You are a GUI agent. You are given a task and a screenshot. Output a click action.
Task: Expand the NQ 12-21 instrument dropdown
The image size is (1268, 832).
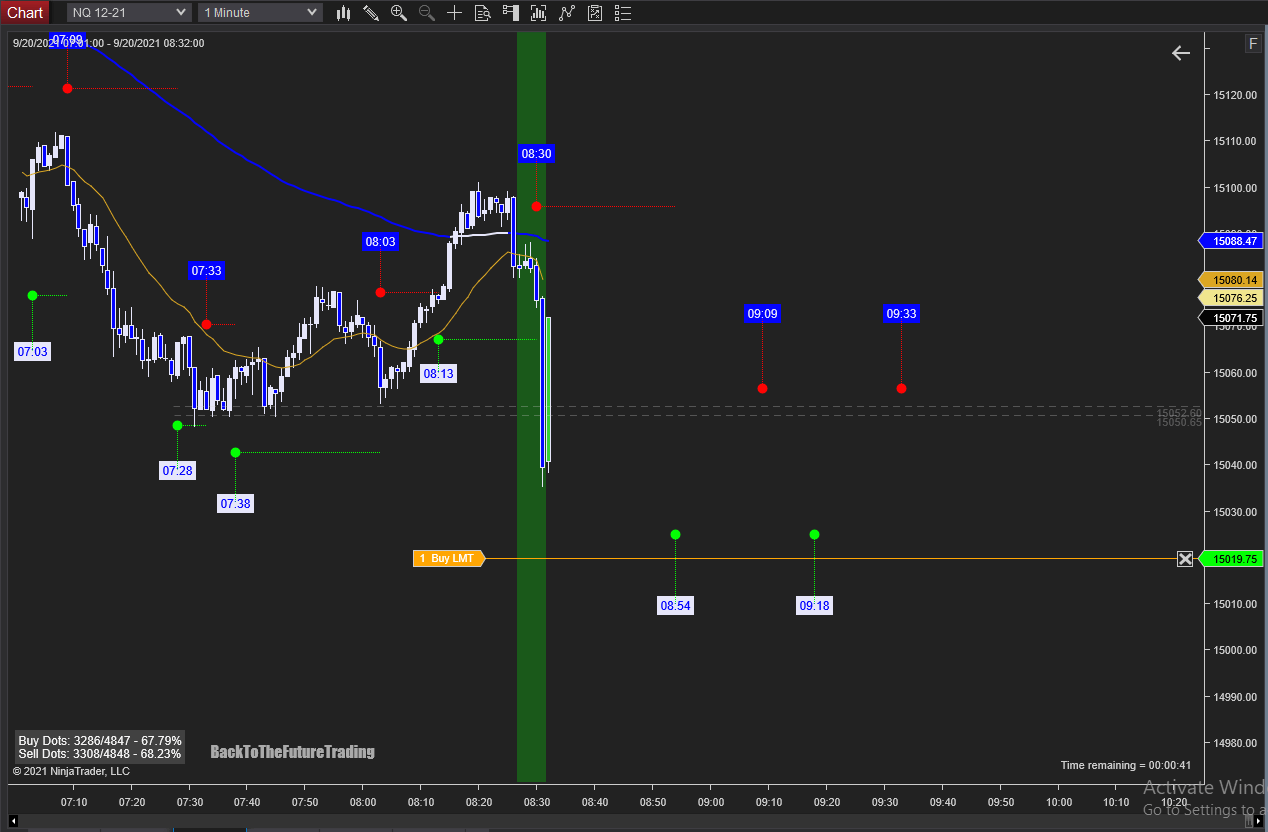point(129,12)
